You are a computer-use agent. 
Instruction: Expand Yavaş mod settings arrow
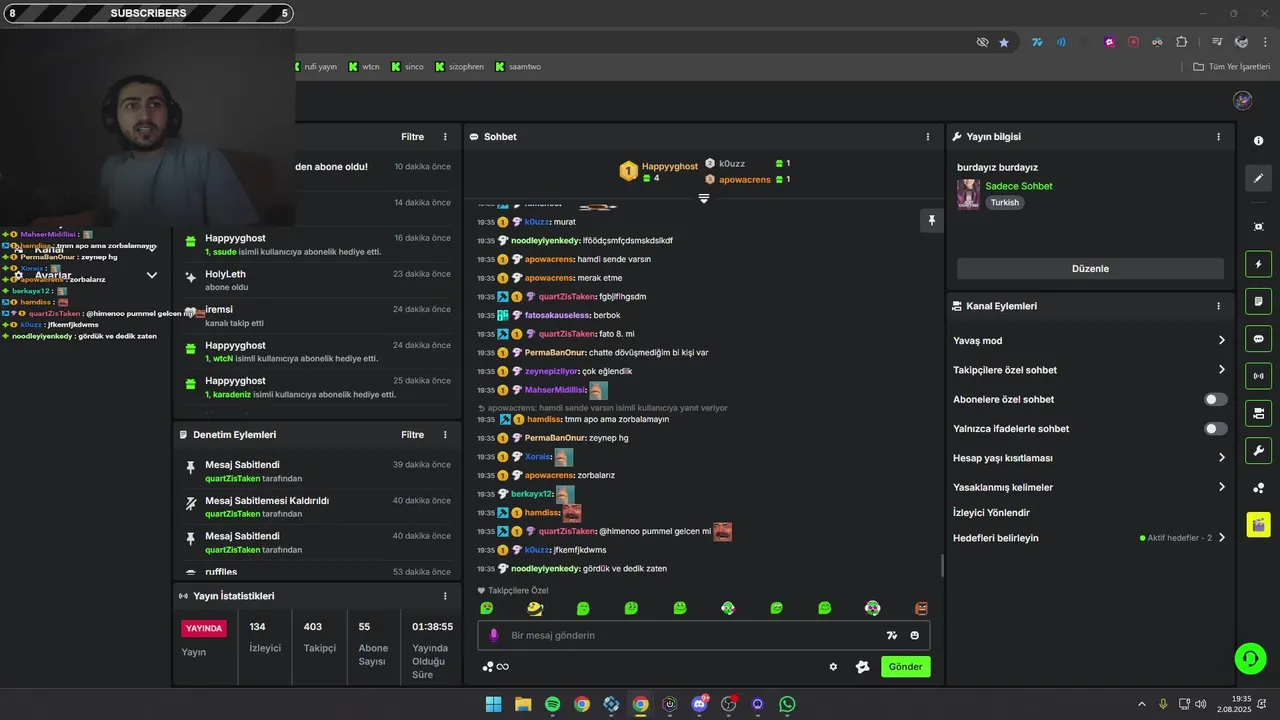point(1221,340)
